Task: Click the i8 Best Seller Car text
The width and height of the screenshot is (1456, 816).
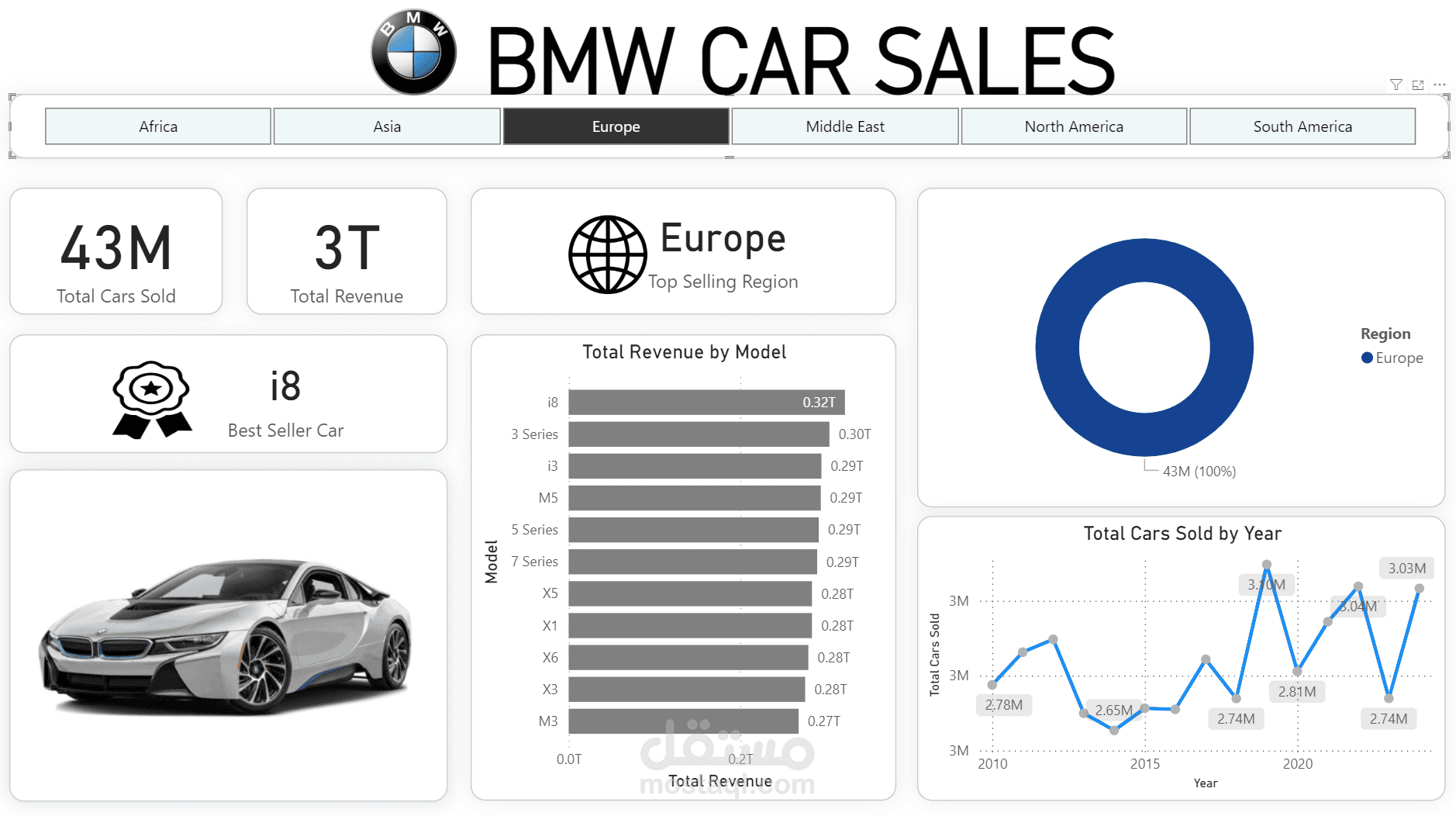Action: point(285,403)
